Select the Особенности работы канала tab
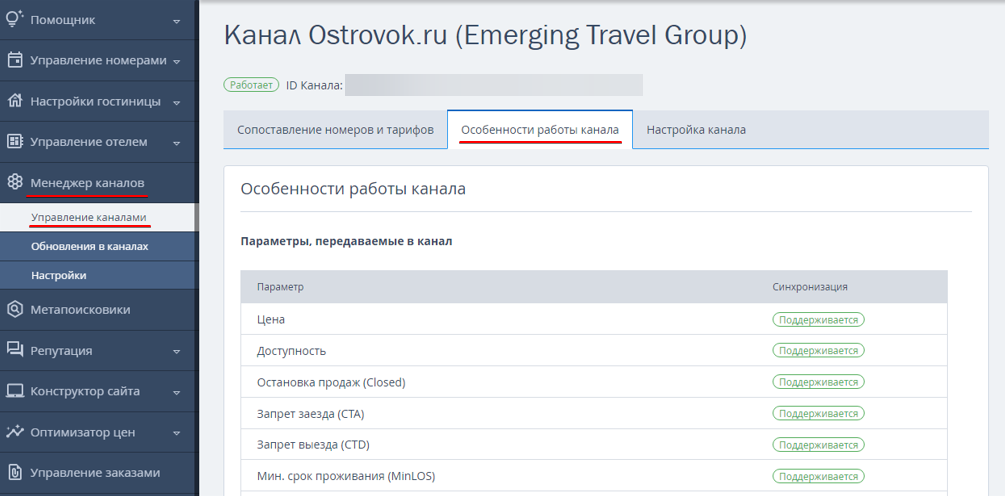Image resolution: width=1005 pixels, height=496 pixels. pos(540,129)
